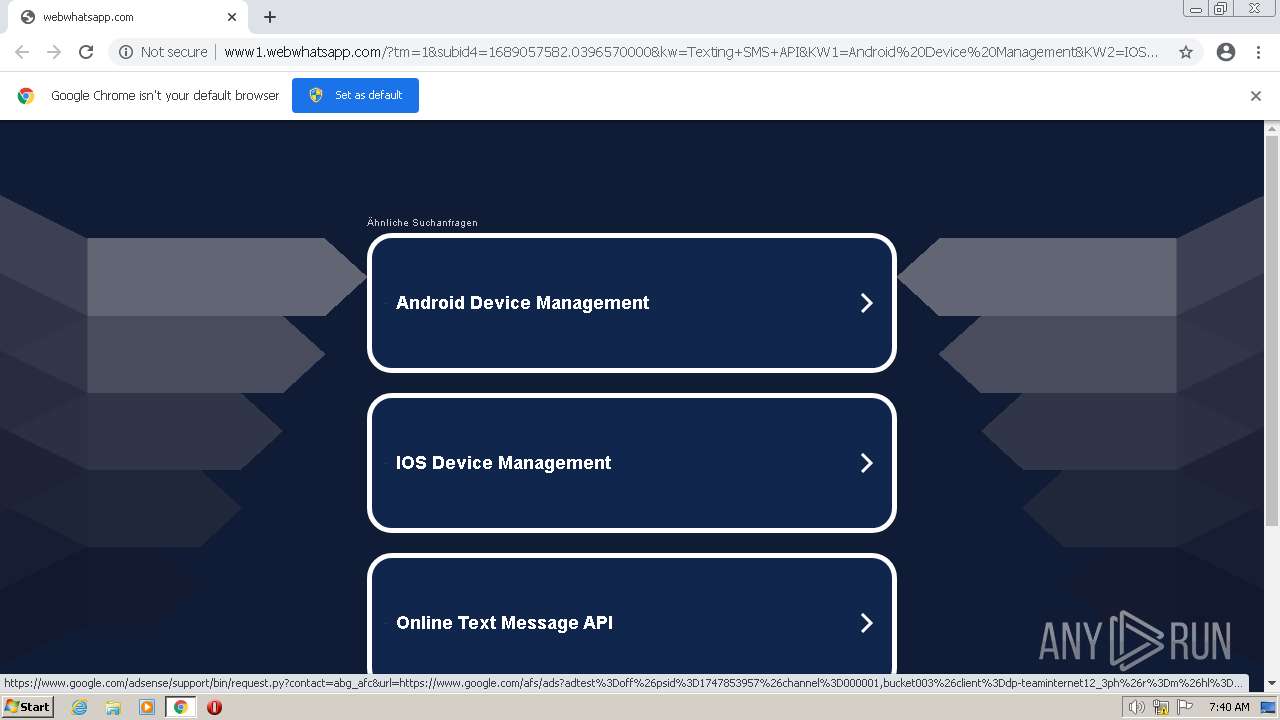Click the page's vertical scrollbar thumb
1280x720 pixels.
click(x=1272, y=331)
